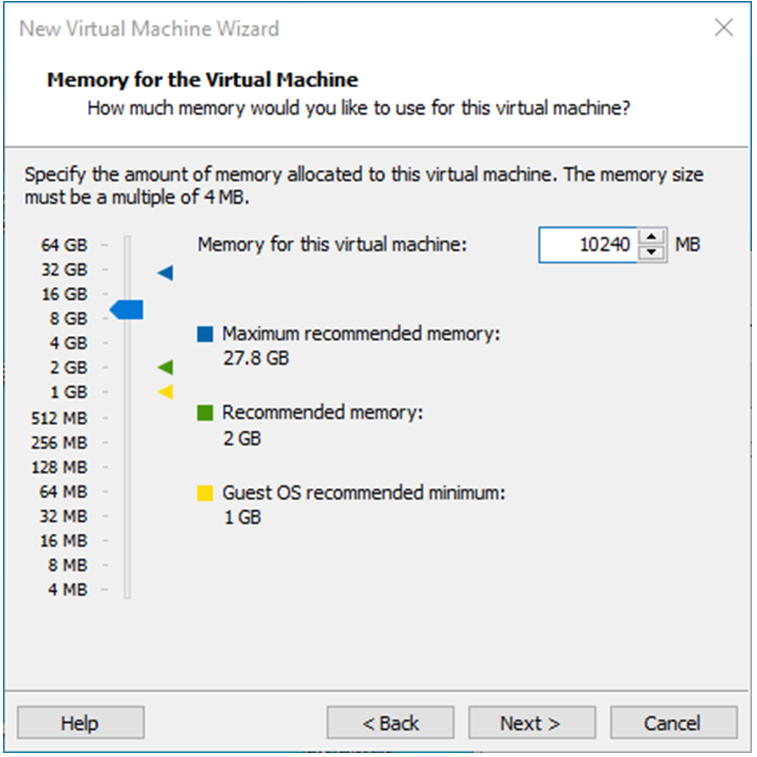Set slider to the 16 GB mark

[127, 294]
